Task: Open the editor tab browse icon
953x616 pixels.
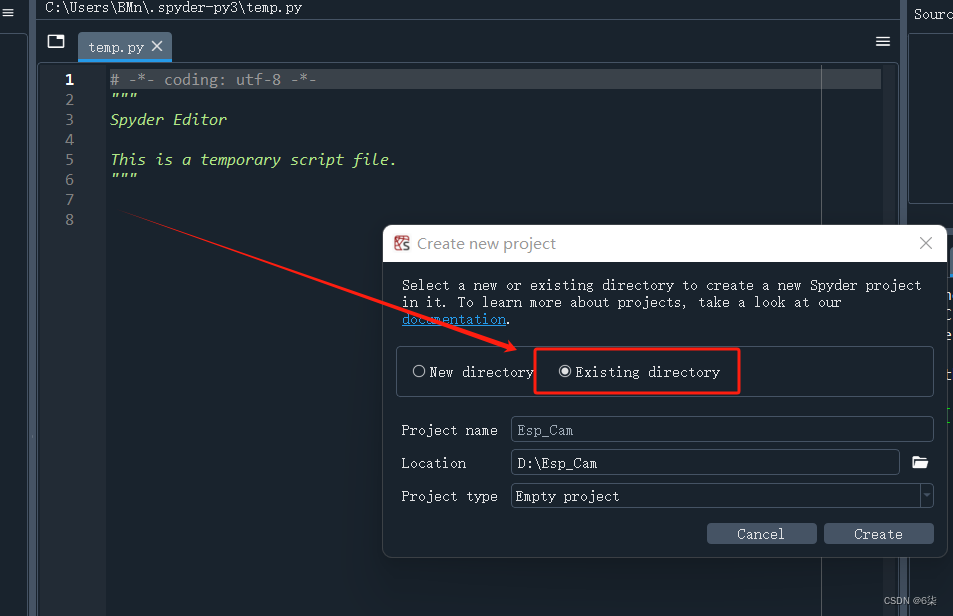Action: [56, 41]
